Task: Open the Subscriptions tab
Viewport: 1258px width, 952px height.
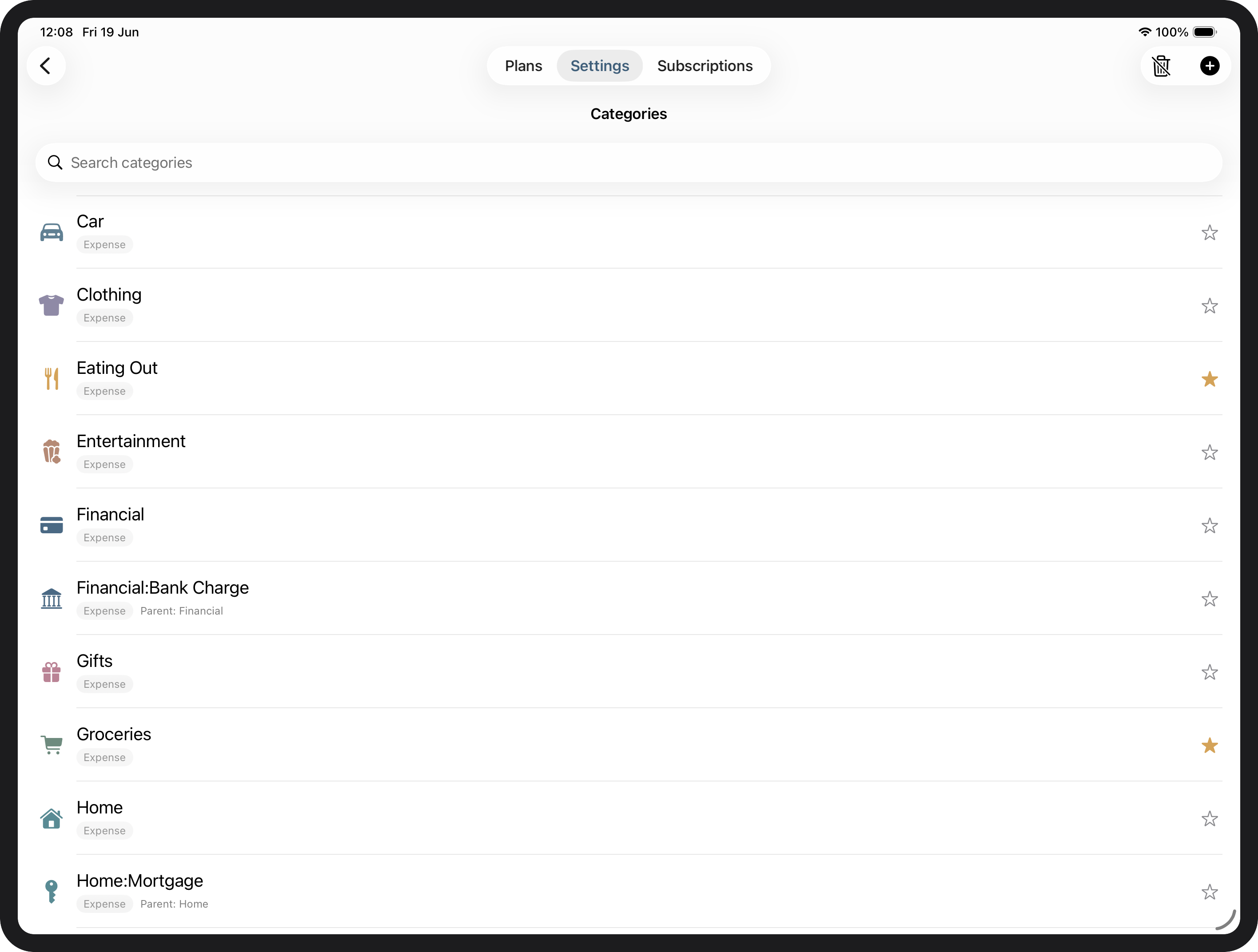Action: [705, 66]
